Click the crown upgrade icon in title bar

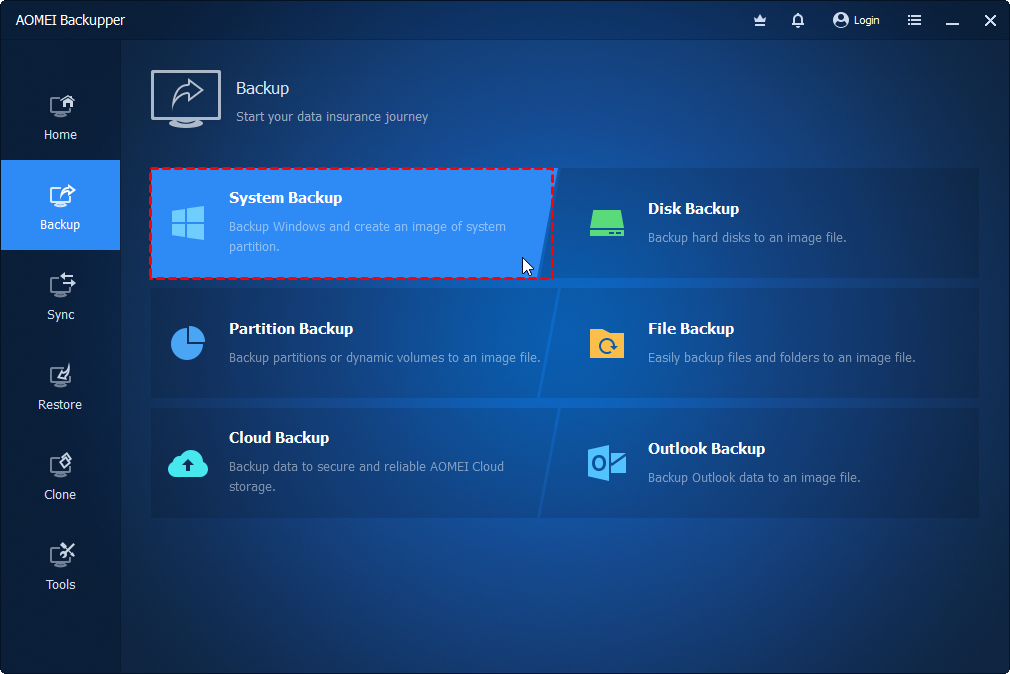(760, 21)
